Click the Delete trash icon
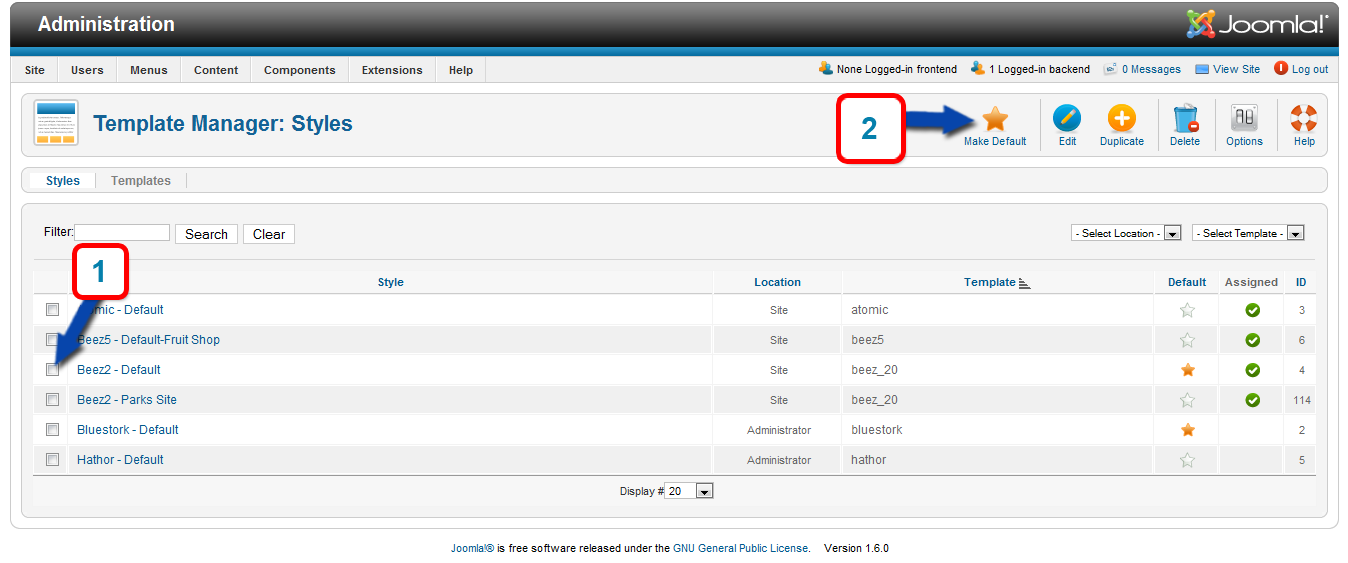This screenshot has height=563, width=1348. pyautogui.click(x=1185, y=120)
